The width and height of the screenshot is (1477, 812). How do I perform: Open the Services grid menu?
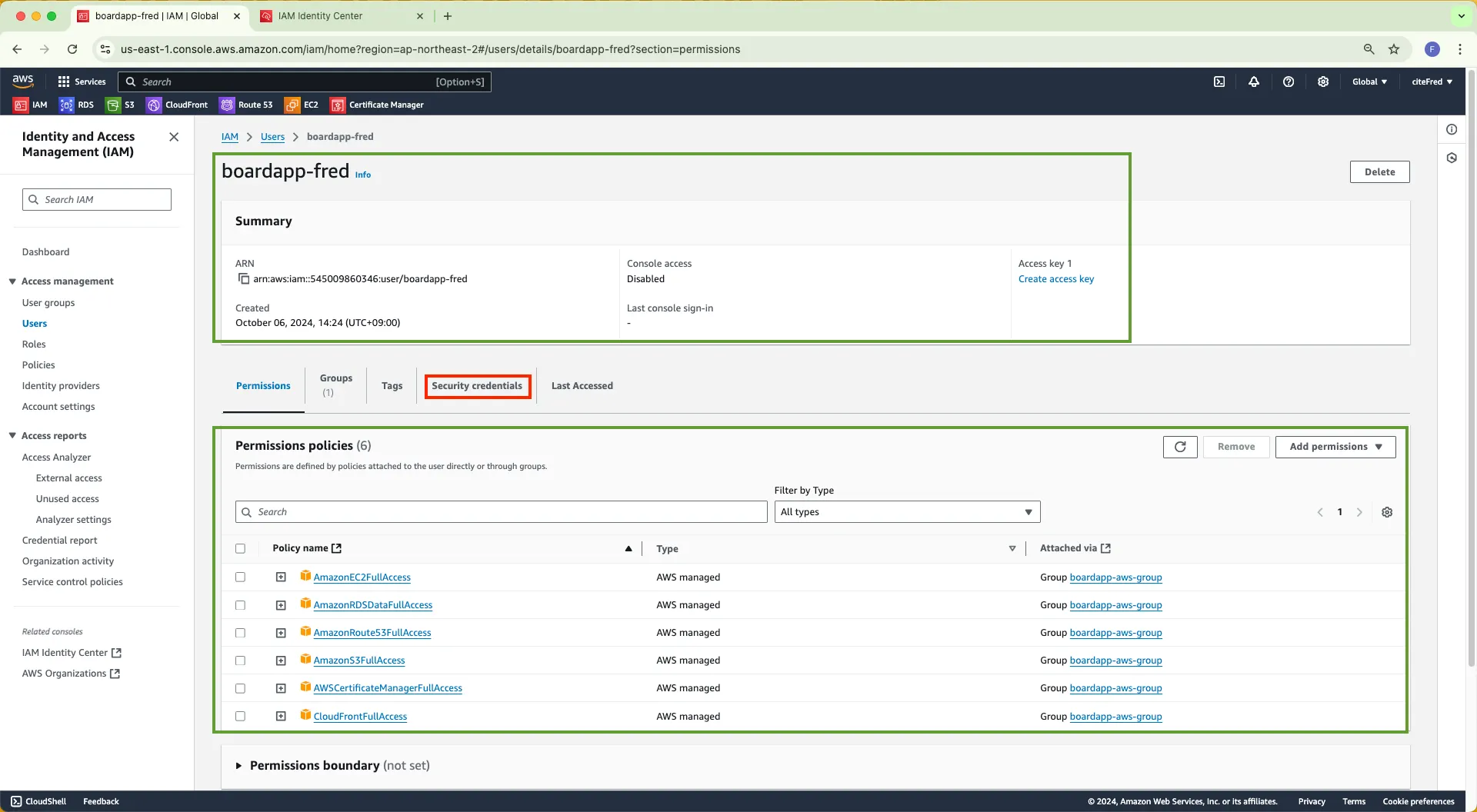coord(82,82)
